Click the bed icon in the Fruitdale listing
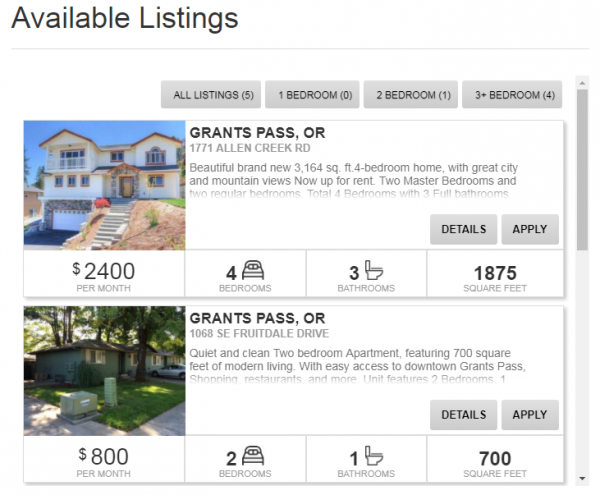Screen dimensions: 600x495 [254, 457]
